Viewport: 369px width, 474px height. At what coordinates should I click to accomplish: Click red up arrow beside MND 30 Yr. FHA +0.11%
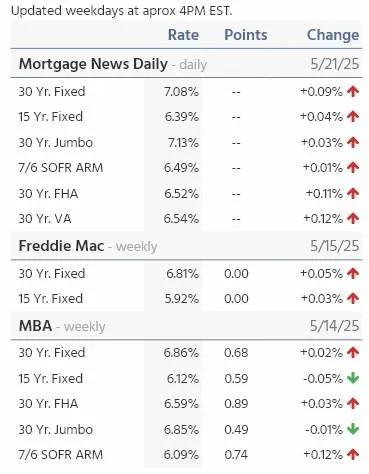click(353, 193)
